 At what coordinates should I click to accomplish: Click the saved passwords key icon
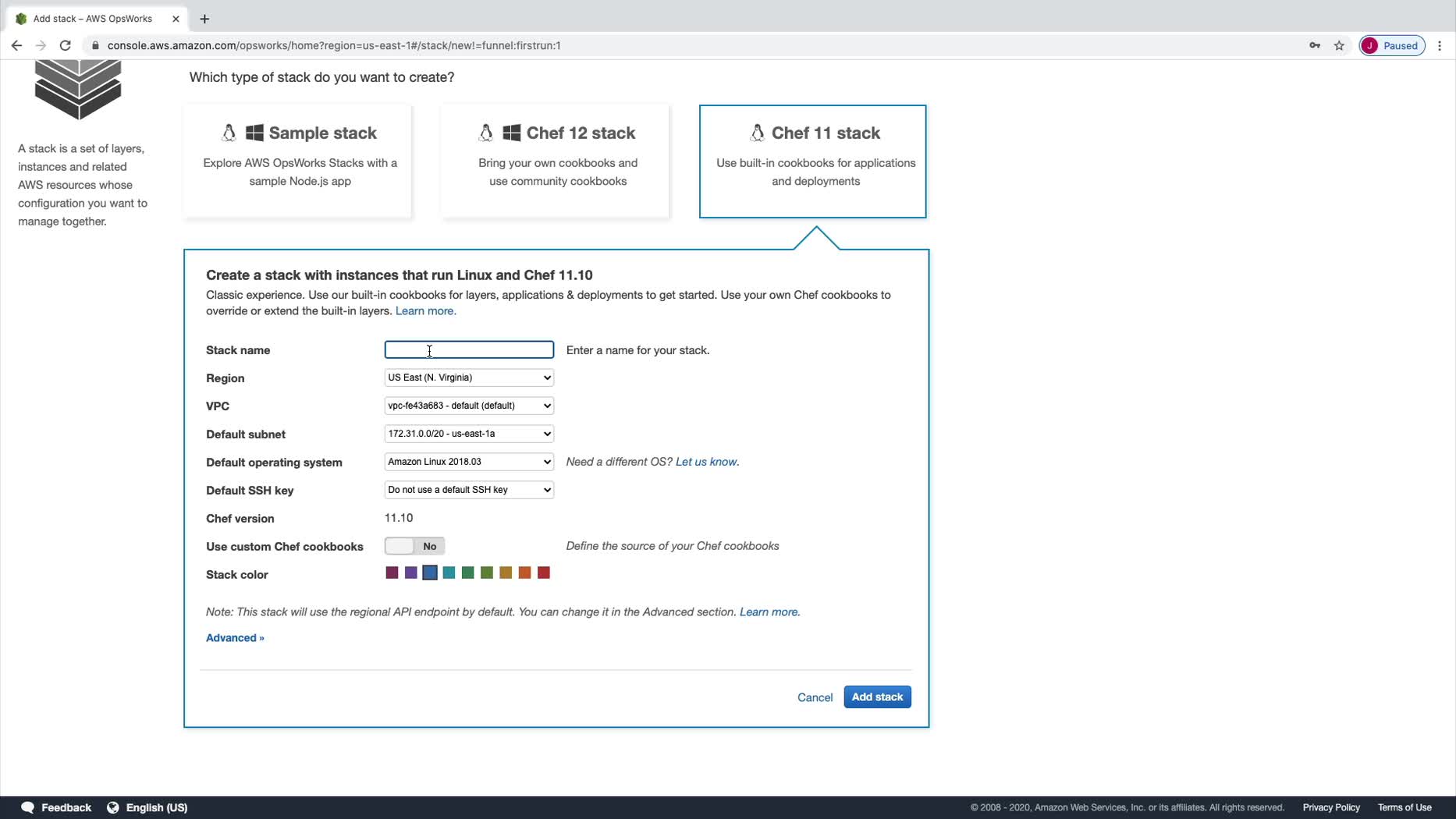(1315, 45)
